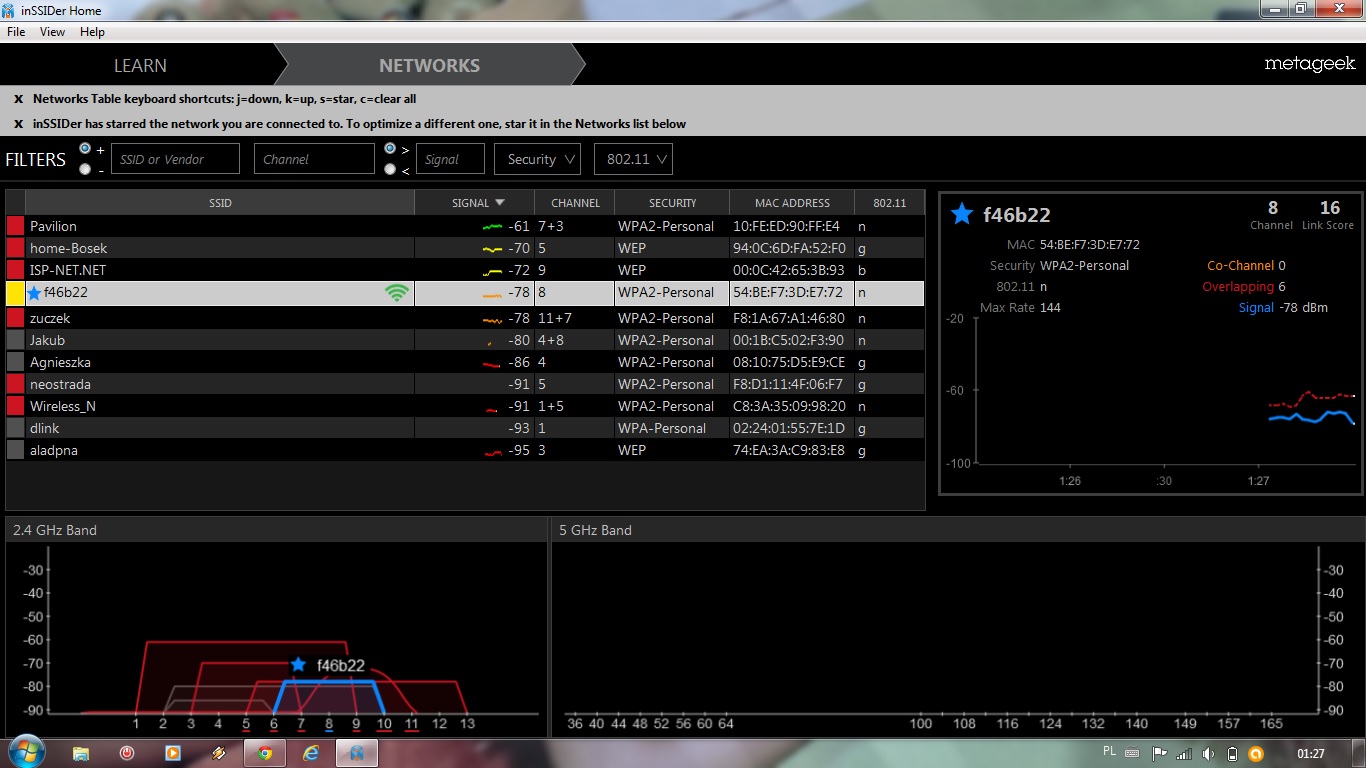The image size is (1366, 768).
Task: Open the 802.11 filter dropdown
Action: (x=633, y=159)
